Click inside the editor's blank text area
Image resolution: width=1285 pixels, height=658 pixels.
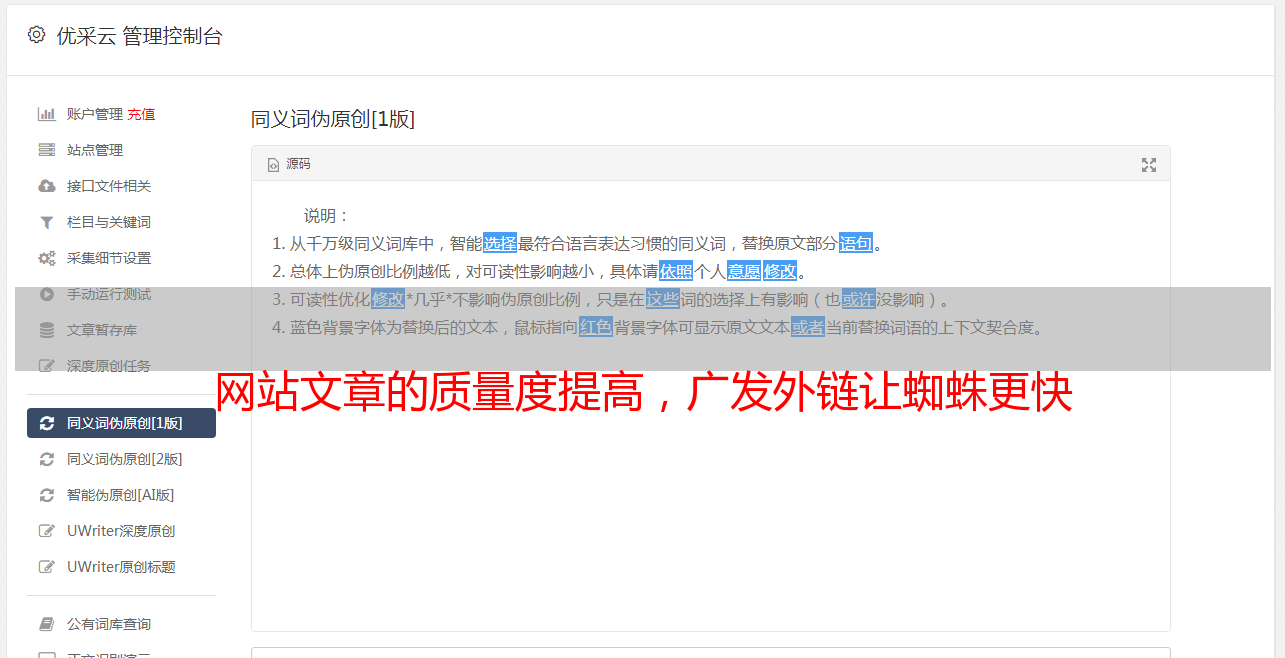[710, 500]
